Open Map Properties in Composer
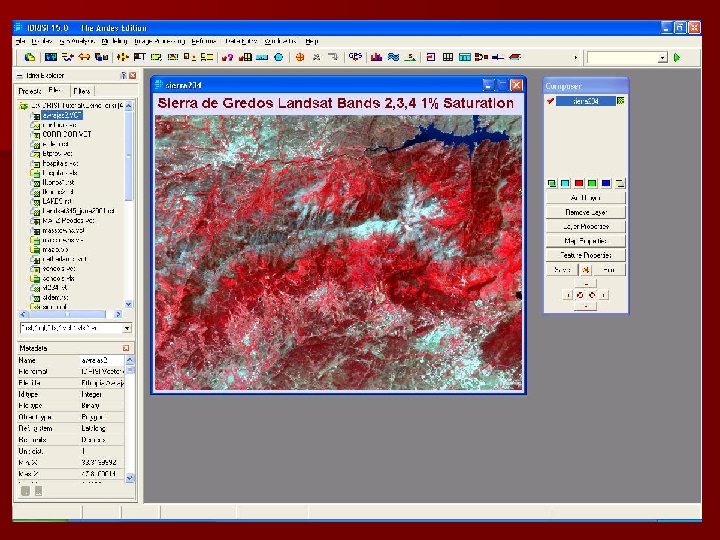The height and width of the screenshot is (540, 720). pyautogui.click(x=585, y=241)
